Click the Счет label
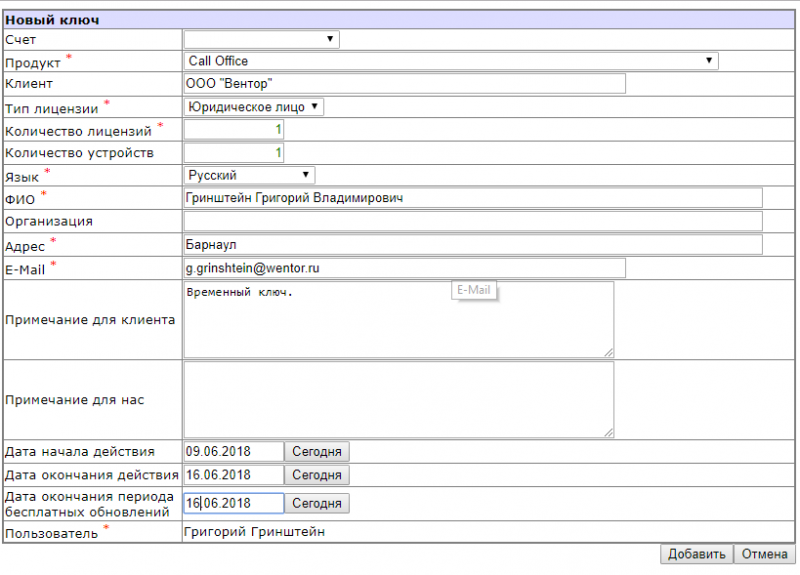The image size is (800, 575). click(x=20, y=39)
